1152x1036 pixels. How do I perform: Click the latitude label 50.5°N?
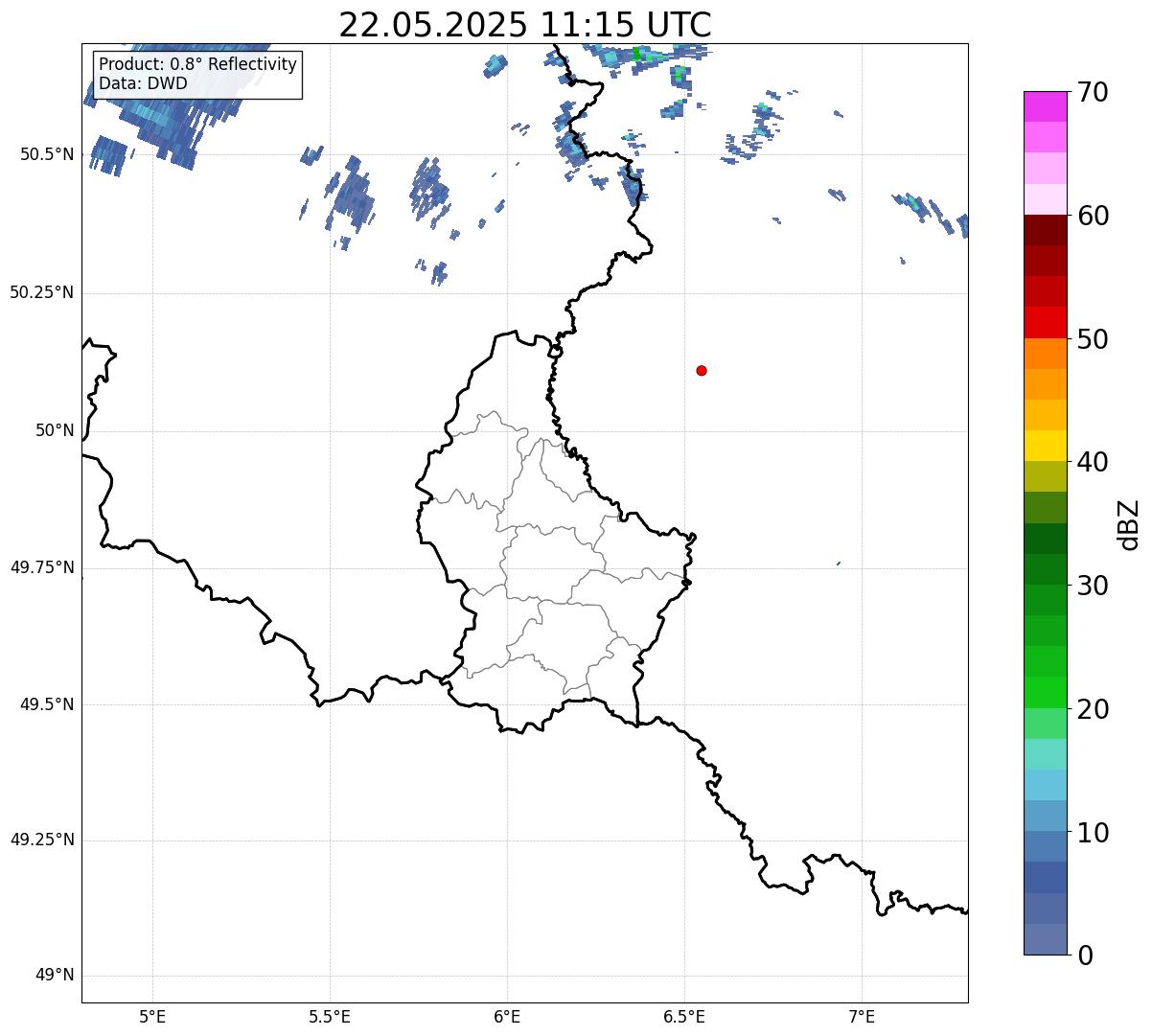[47, 154]
